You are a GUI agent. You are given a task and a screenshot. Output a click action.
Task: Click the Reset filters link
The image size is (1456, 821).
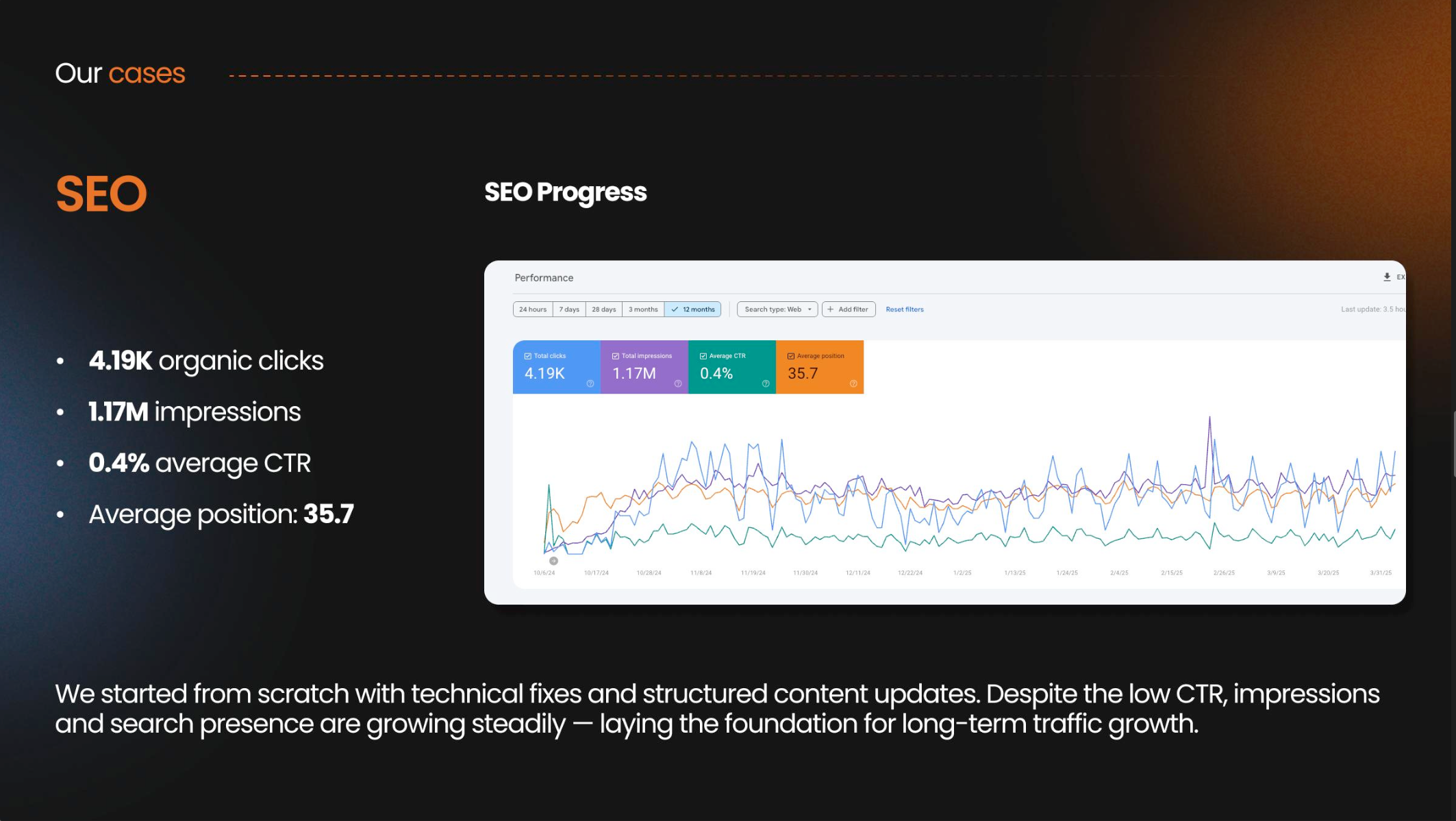(x=904, y=310)
